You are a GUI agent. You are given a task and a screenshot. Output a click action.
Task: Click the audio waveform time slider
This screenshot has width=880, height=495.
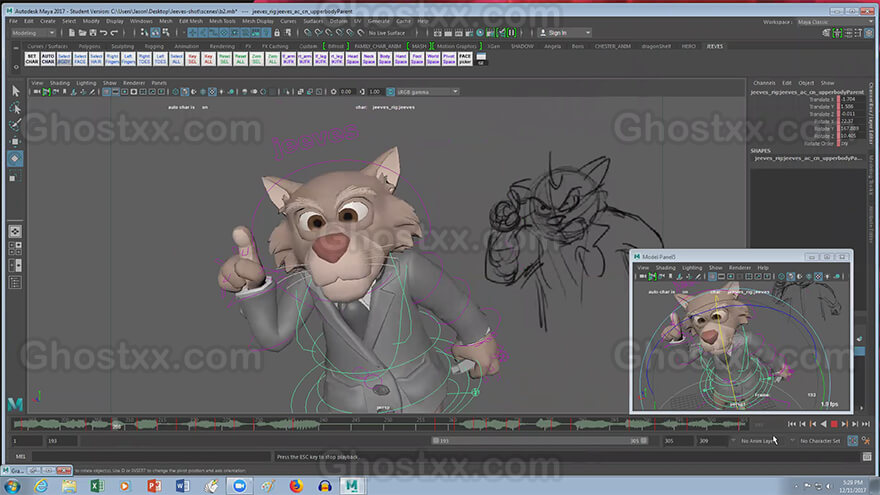[380, 424]
